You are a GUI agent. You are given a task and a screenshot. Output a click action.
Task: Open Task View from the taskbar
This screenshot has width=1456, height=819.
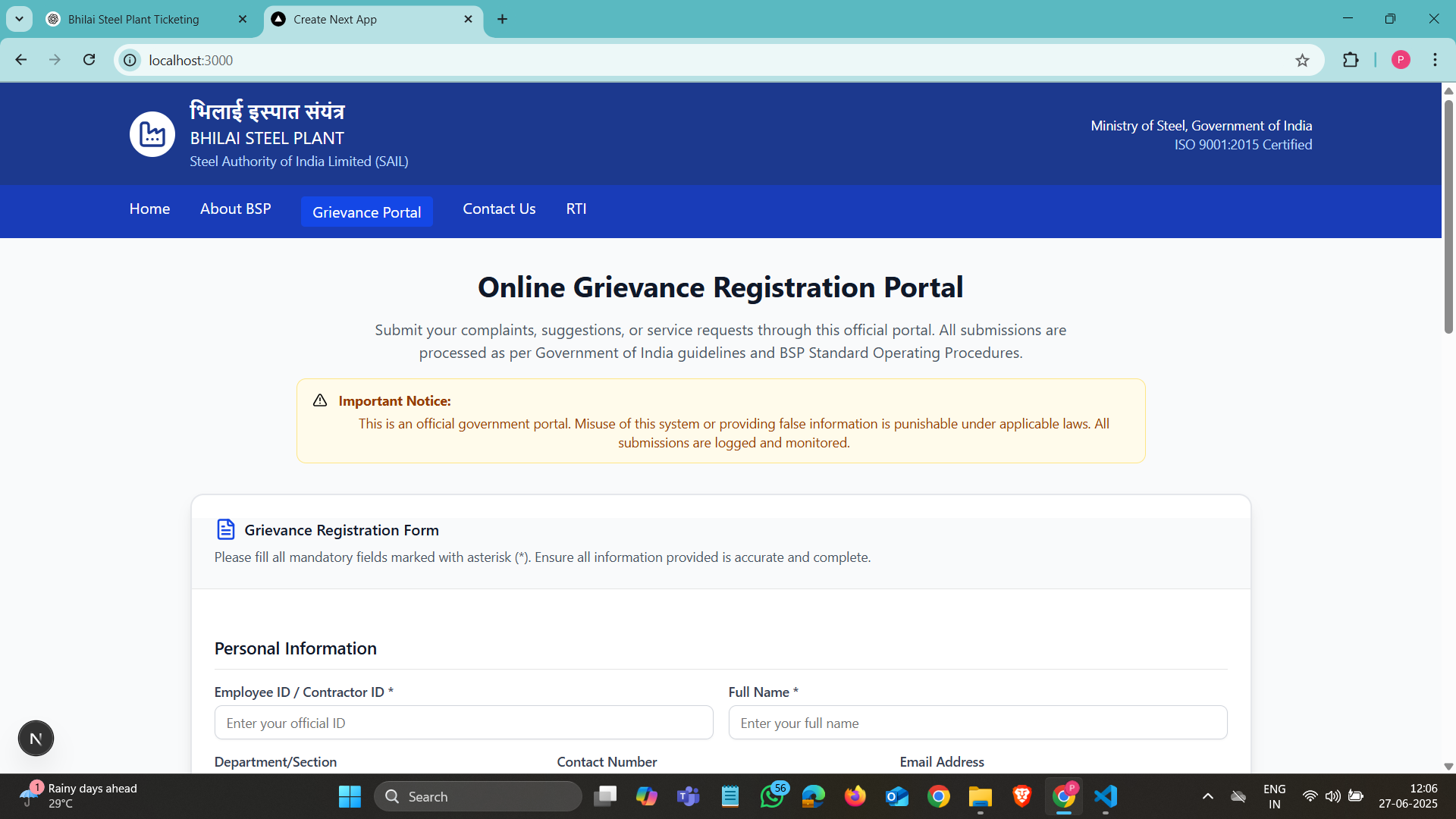[x=605, y=796]
